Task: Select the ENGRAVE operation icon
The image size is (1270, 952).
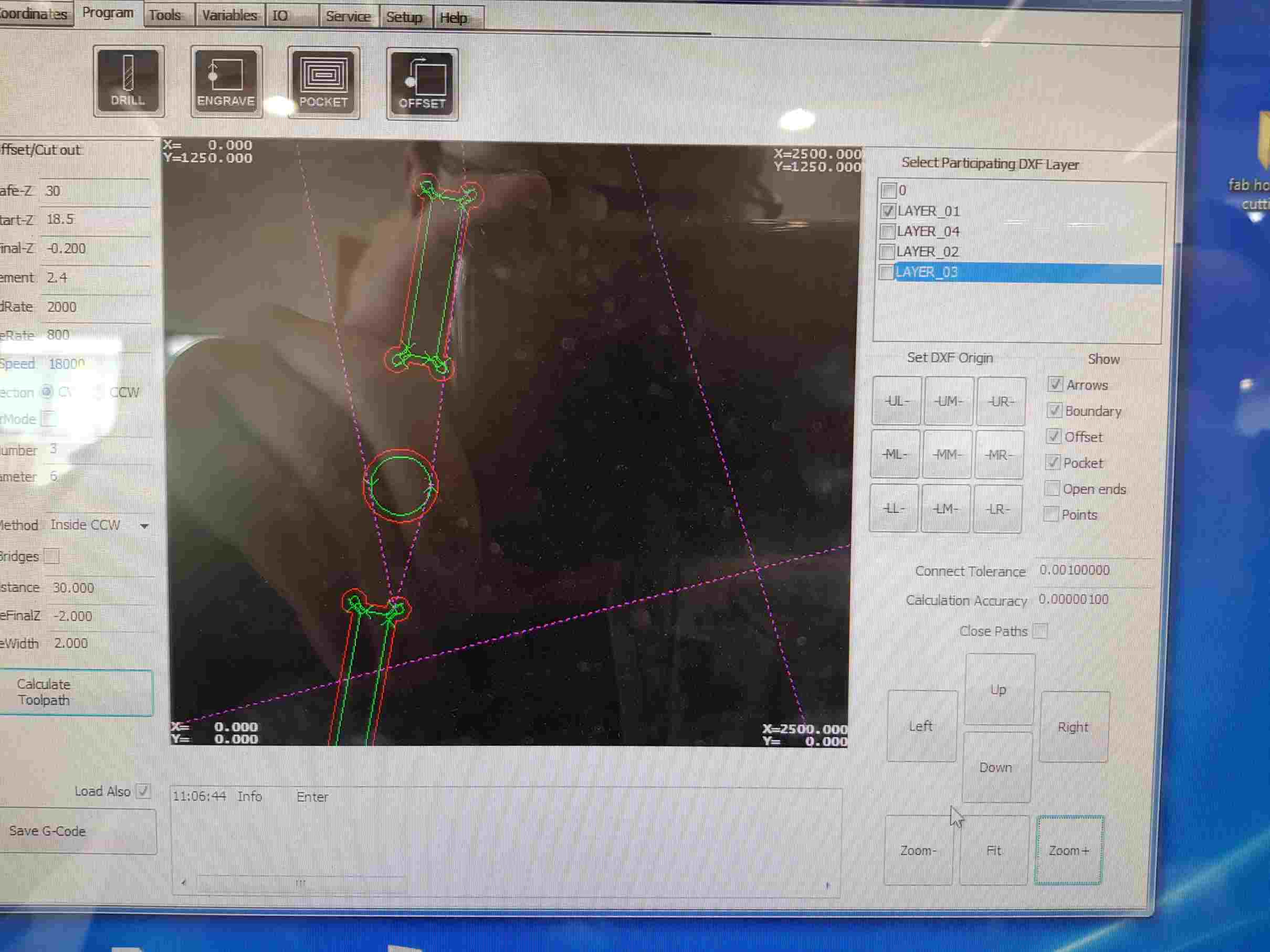Action: click(x=226, y=82)
